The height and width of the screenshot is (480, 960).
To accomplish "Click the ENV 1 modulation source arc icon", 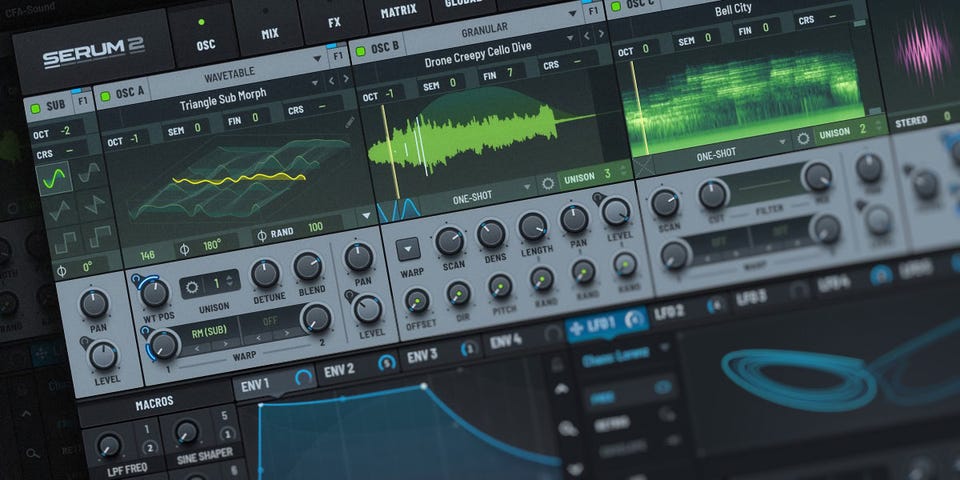I will [303, 377].
